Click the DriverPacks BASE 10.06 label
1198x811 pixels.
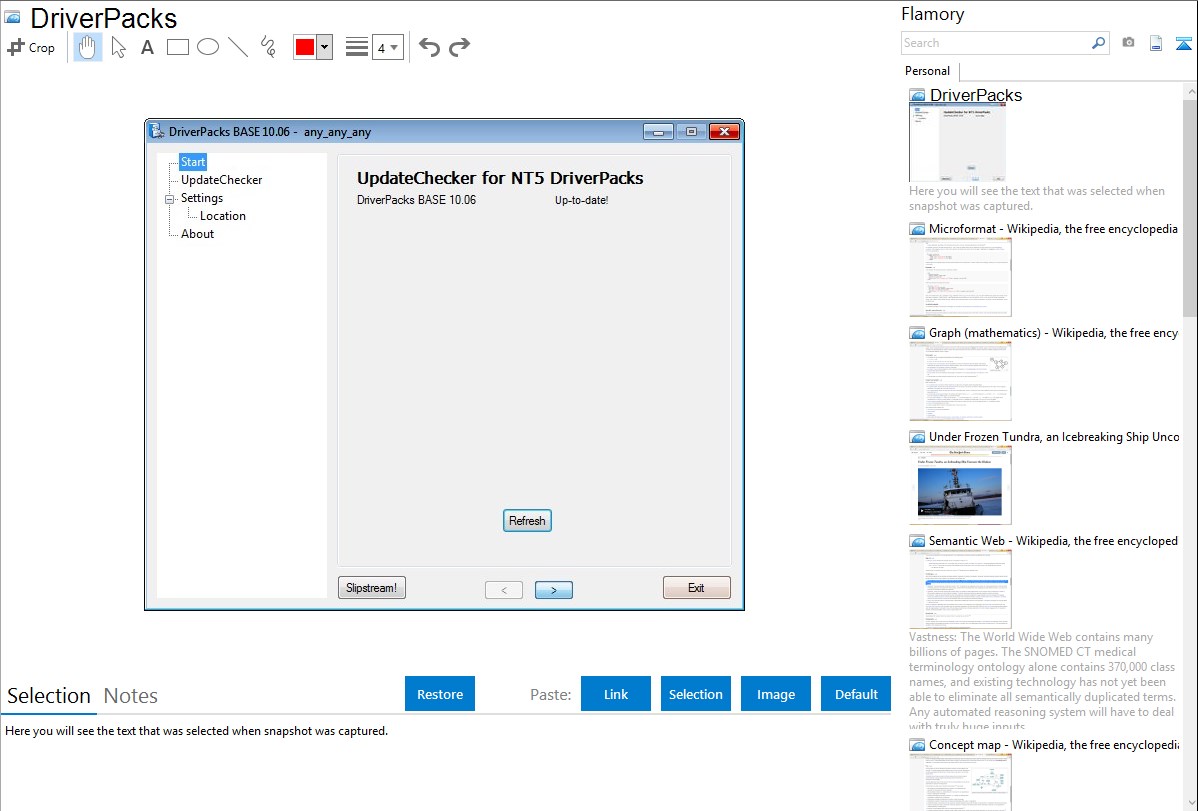click(416, 200)
